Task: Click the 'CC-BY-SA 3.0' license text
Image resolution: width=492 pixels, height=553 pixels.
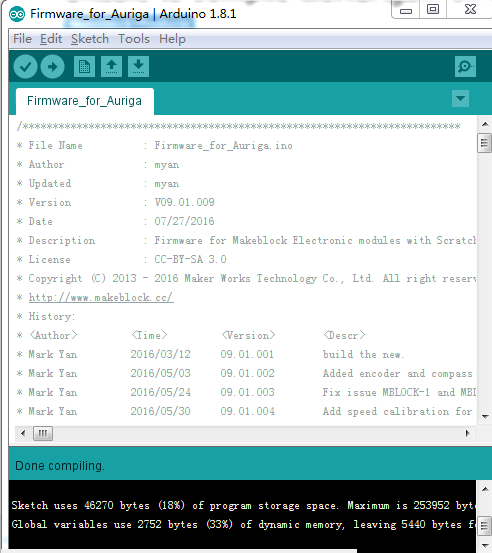Action: point(190,260)
